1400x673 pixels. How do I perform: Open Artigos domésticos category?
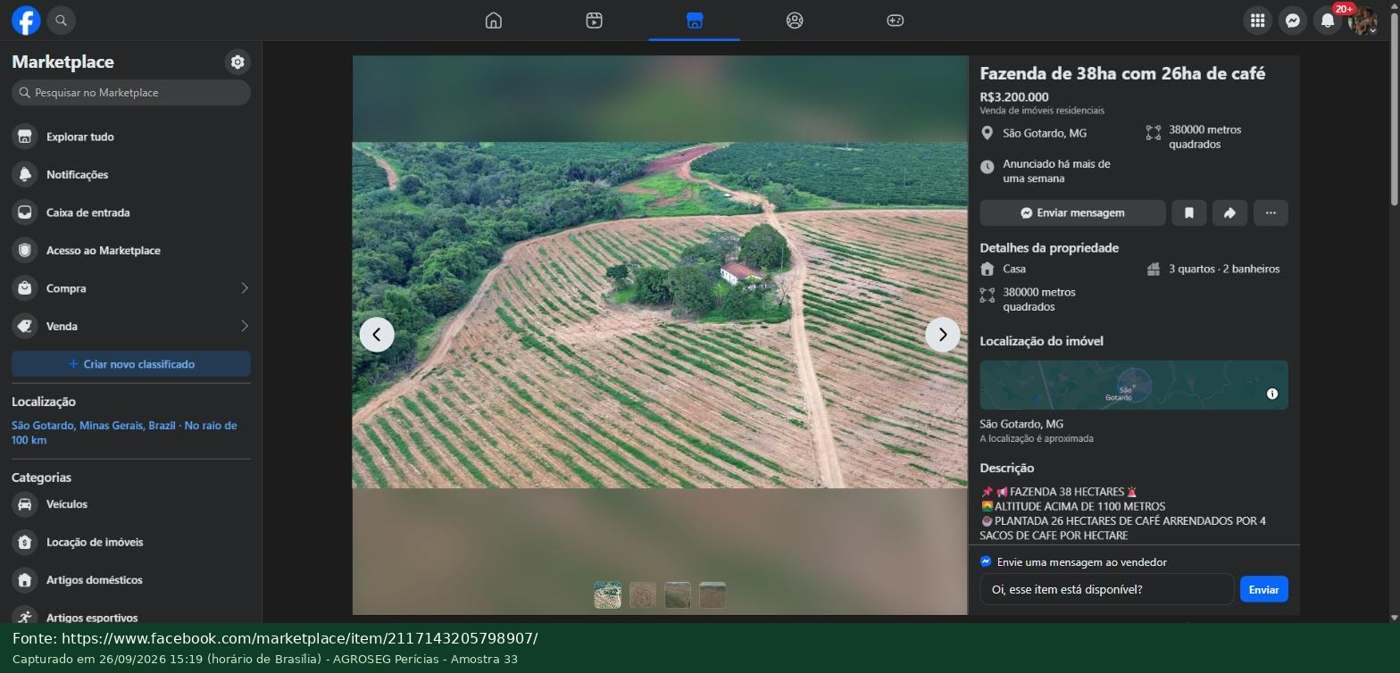click(131, 581)
